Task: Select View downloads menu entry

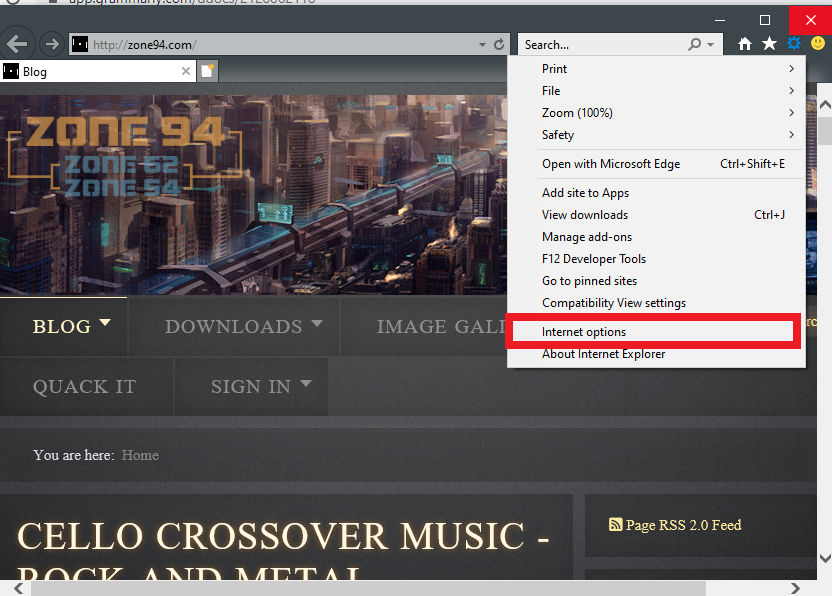Action: [x=656, y=215]
